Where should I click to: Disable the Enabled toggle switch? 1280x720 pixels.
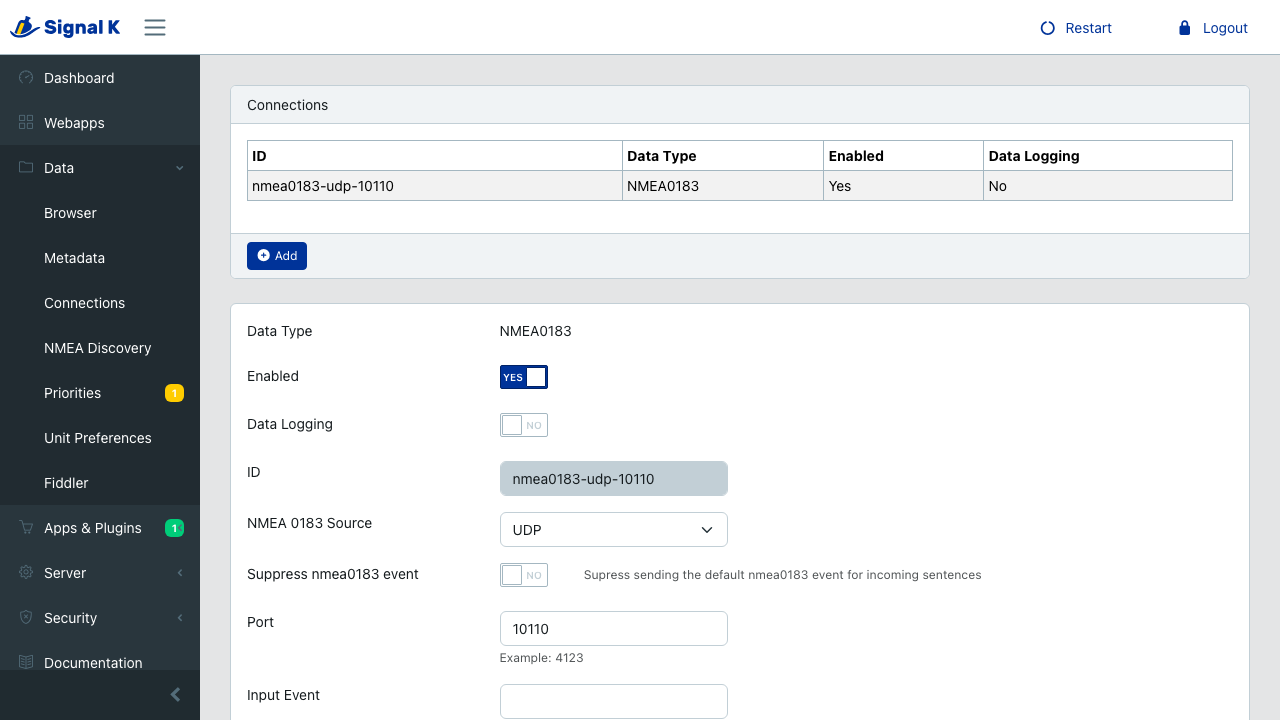click(x=524, y=377)
